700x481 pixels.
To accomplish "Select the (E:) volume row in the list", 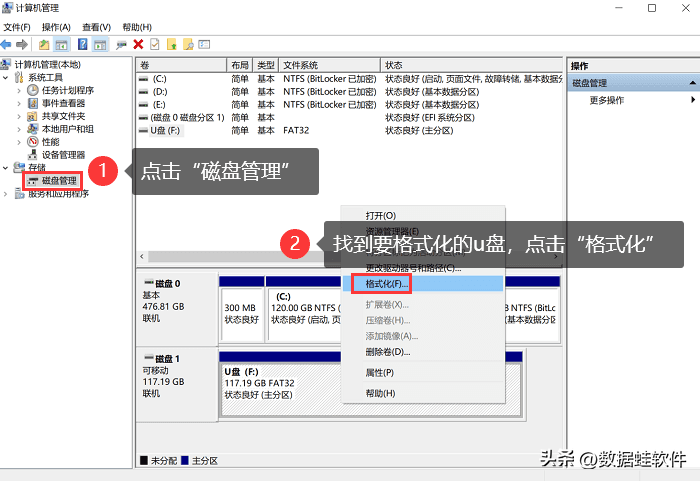I will pos(350,105).
